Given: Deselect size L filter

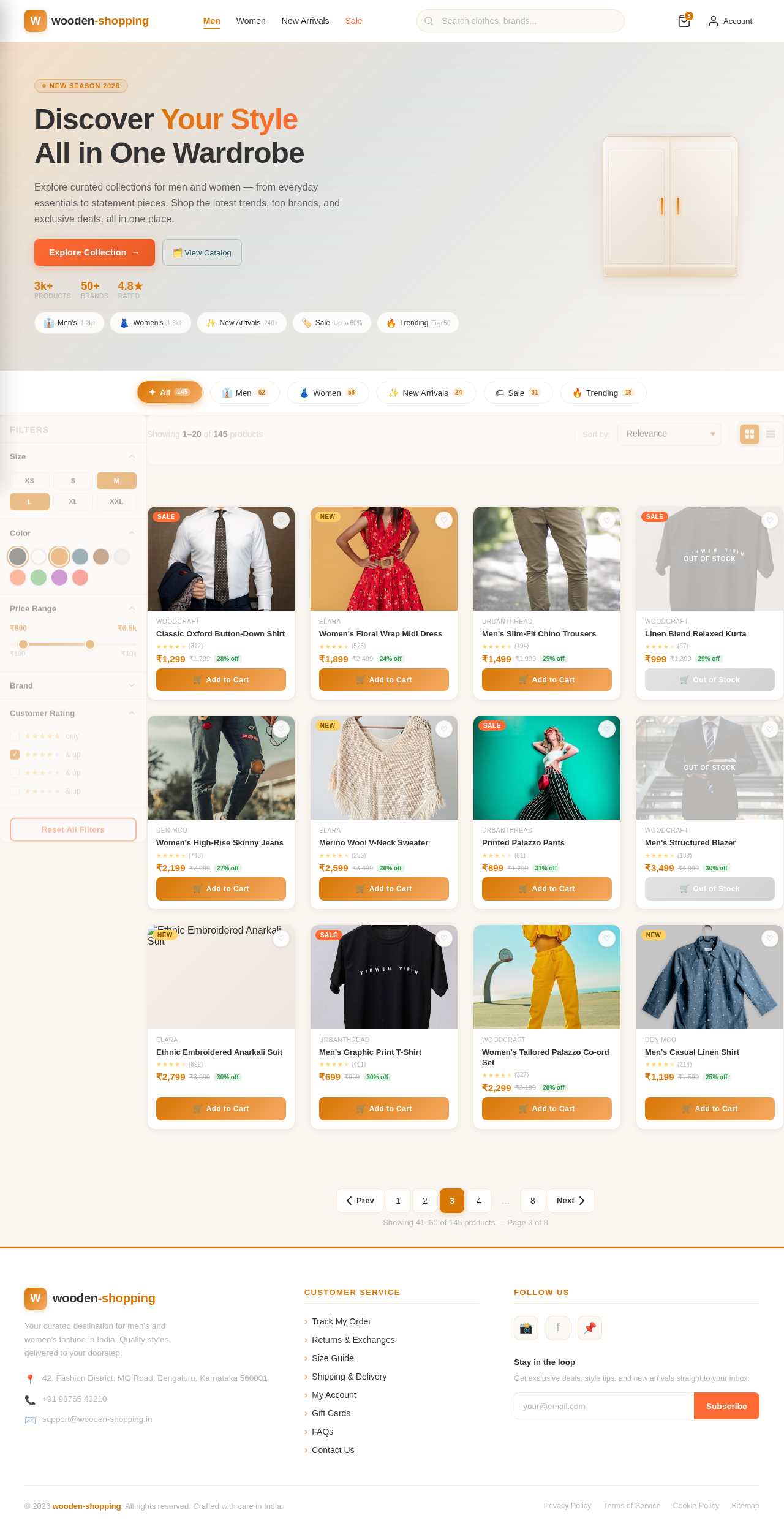Looking at the screenshot, I should 29,502.
